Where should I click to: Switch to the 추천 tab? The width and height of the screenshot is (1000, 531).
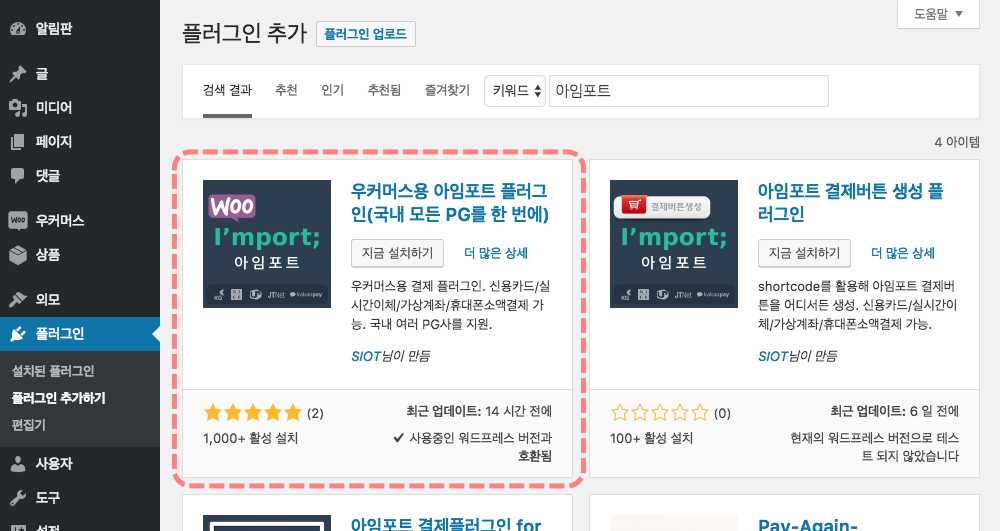click(x=286, y=91)
